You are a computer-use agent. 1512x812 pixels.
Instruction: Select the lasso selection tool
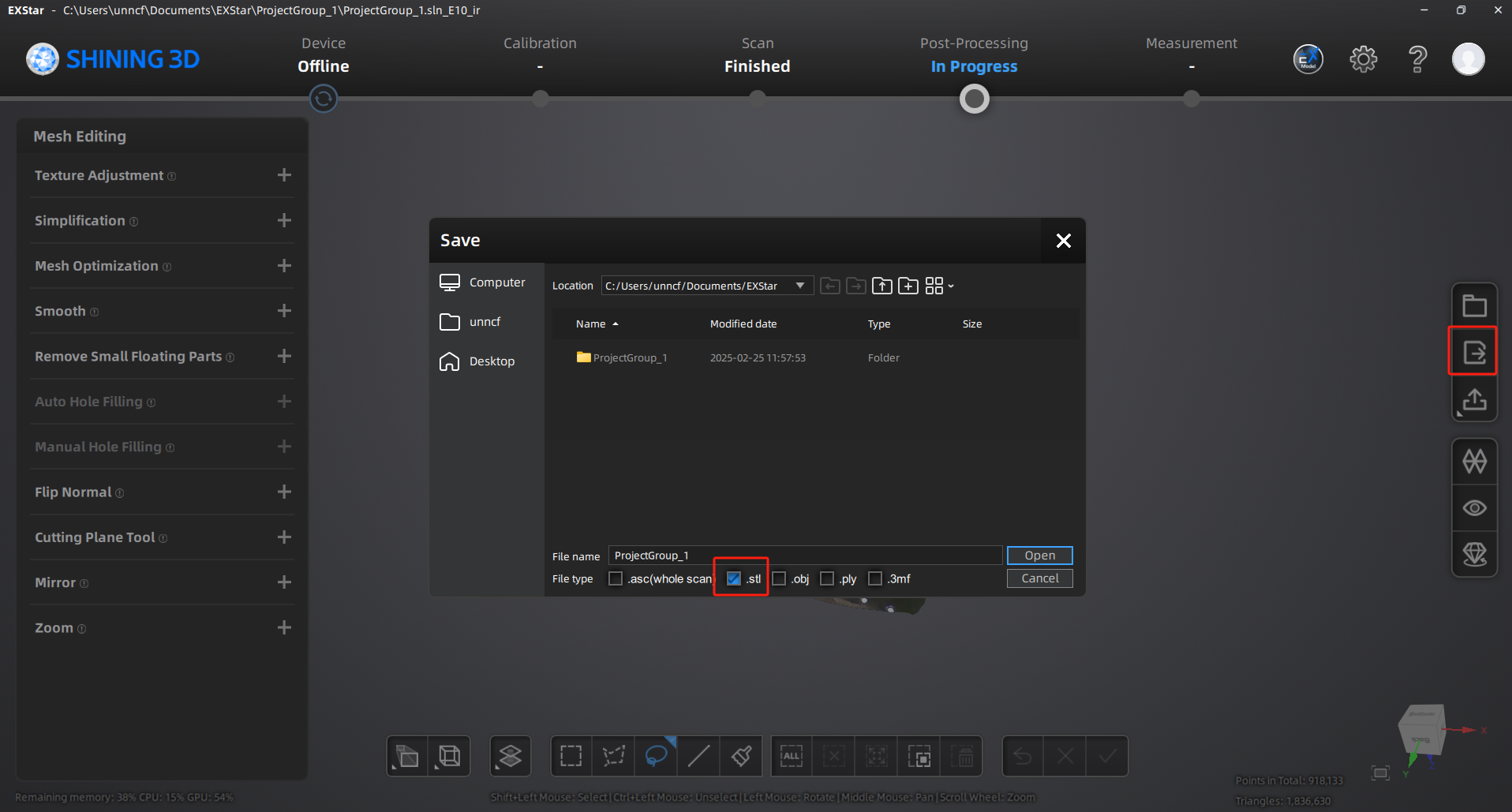tap(656, 756)
